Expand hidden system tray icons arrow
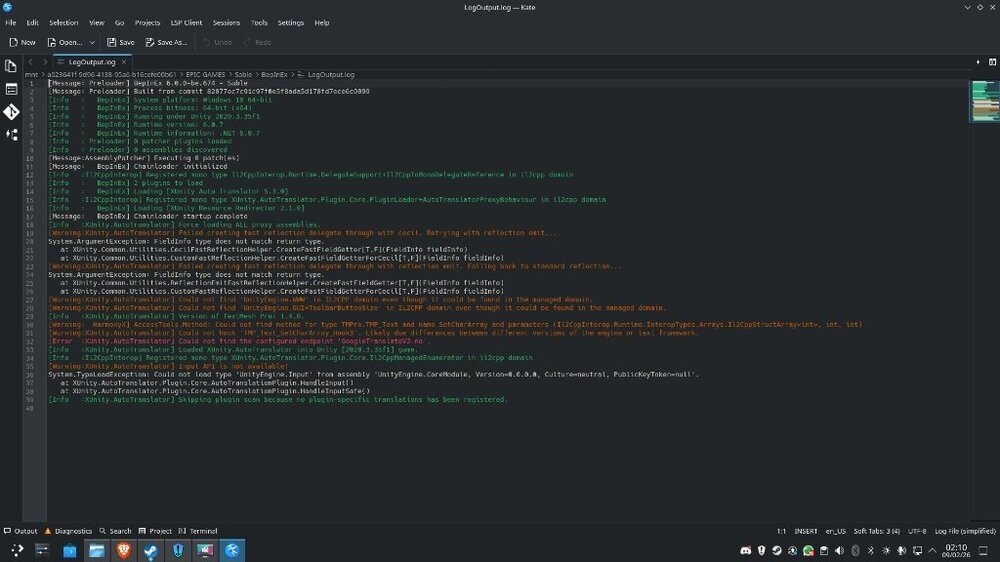Viewport: 1000px width, 562px height. [x=932, y=551]
